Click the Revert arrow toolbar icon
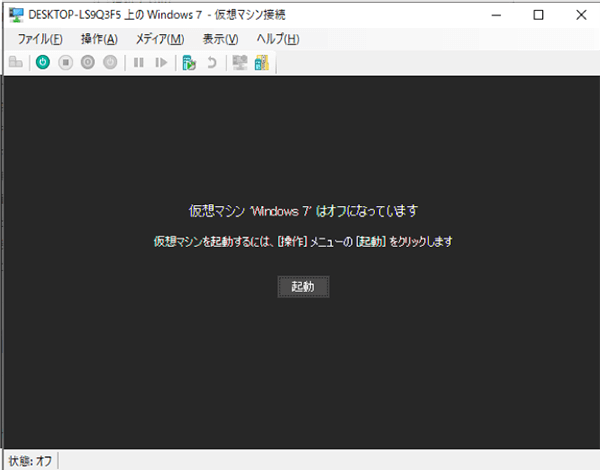 coord(212,62)
